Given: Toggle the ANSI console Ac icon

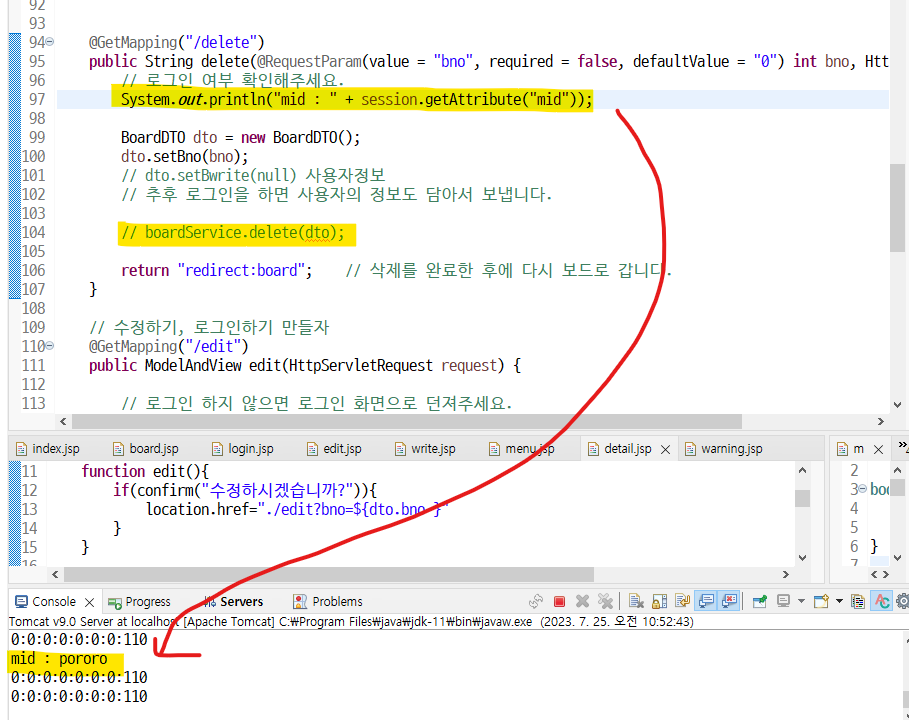Looking at the screenshot, I should coord(882,601).
